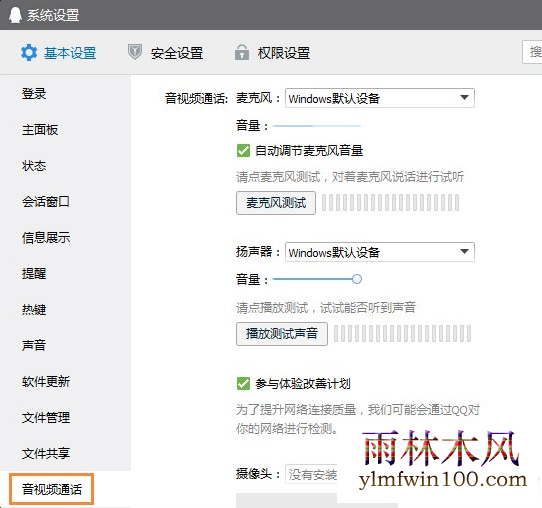The width and height of the screenshot is (542, 508).
Task: Open 文件管理 in the sidebar
Action: 46,417
